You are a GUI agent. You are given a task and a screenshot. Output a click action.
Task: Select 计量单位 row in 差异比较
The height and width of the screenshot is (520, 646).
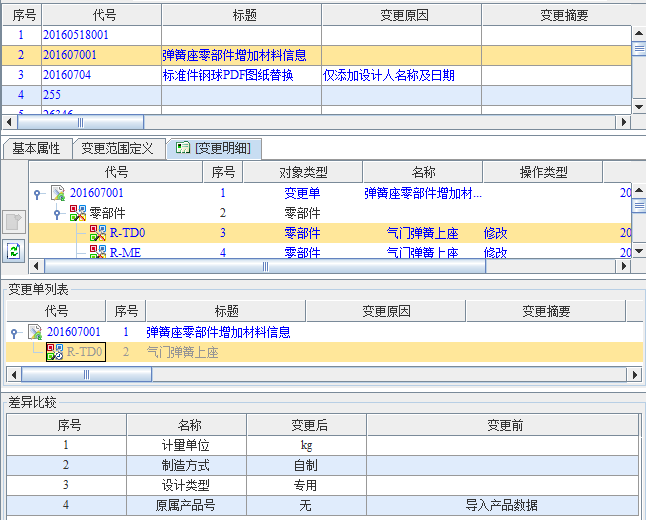coord(323,445)
